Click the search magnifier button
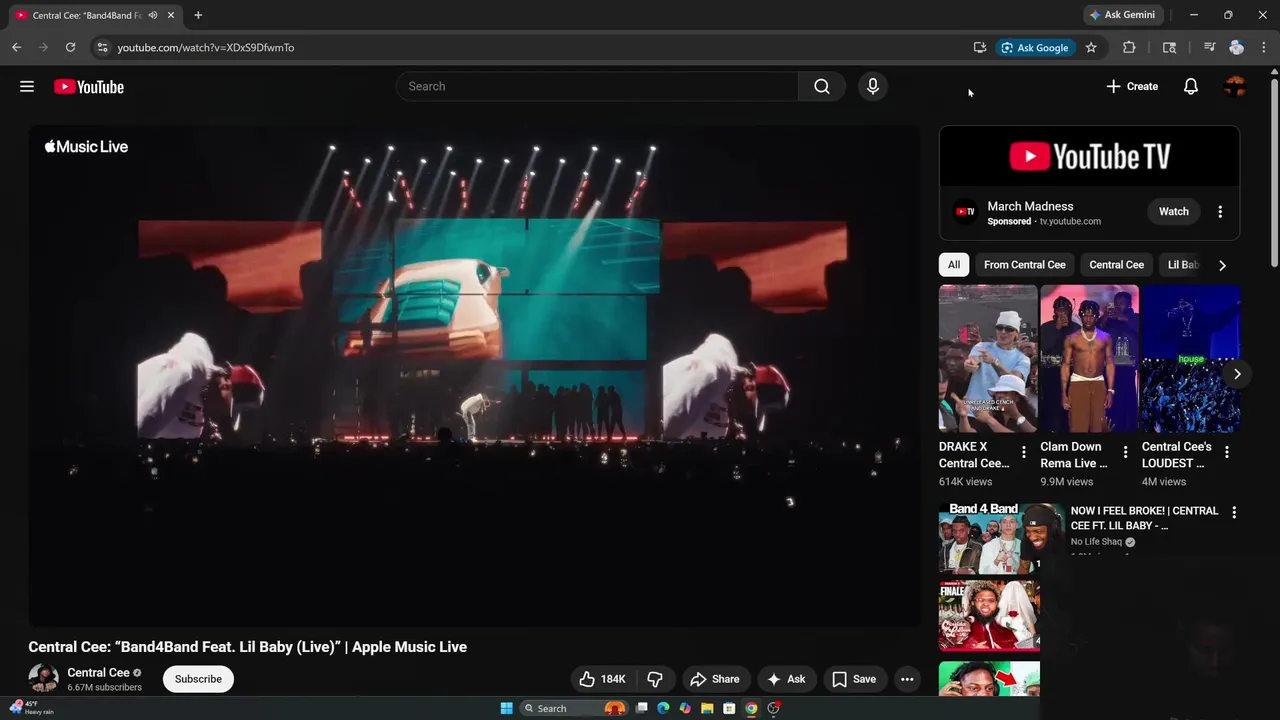This screenshot has height=720, width=1280. (x=822, y=87)
